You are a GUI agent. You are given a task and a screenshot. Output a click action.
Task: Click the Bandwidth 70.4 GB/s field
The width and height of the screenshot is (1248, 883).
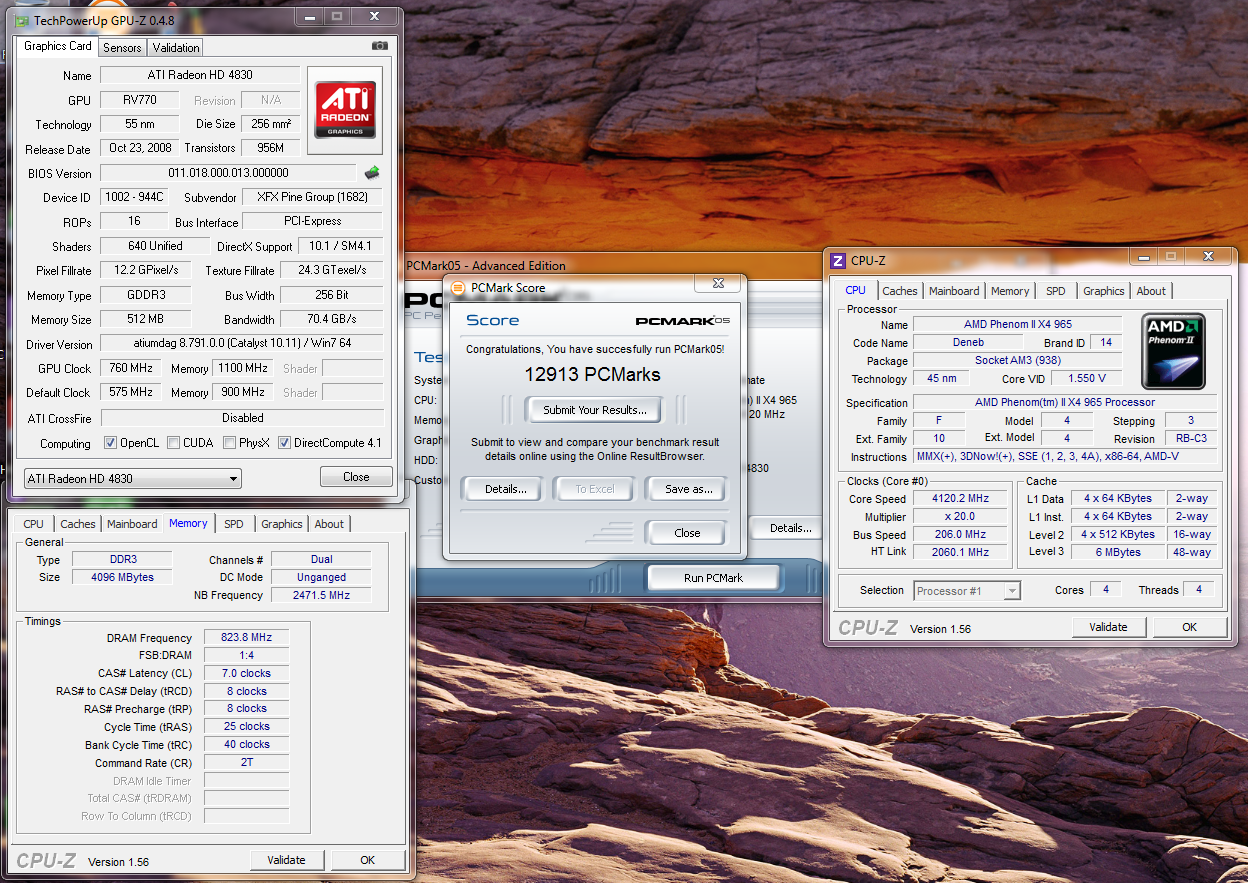tap(331, 320)
